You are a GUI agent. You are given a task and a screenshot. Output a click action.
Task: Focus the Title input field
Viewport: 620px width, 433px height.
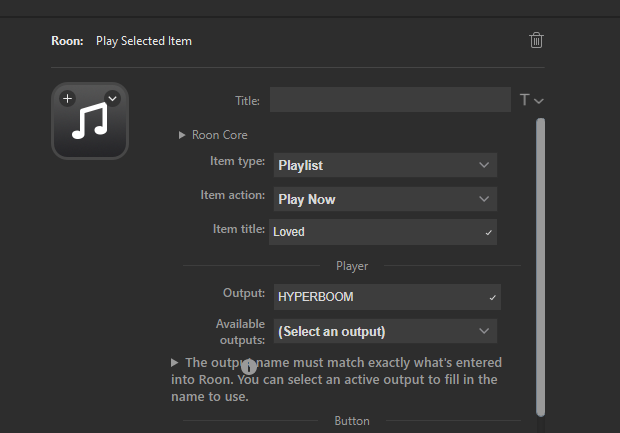pos(390,100)
